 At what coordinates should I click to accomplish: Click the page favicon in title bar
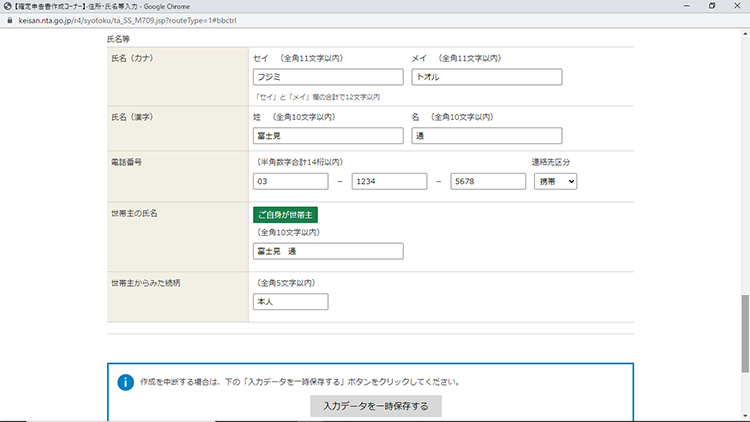[8, 6]
